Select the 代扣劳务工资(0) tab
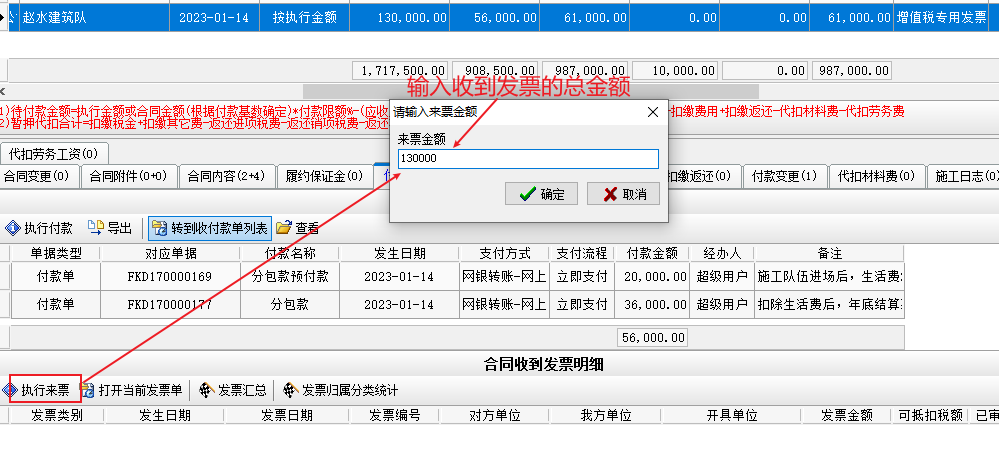 (x=54, y=154)
